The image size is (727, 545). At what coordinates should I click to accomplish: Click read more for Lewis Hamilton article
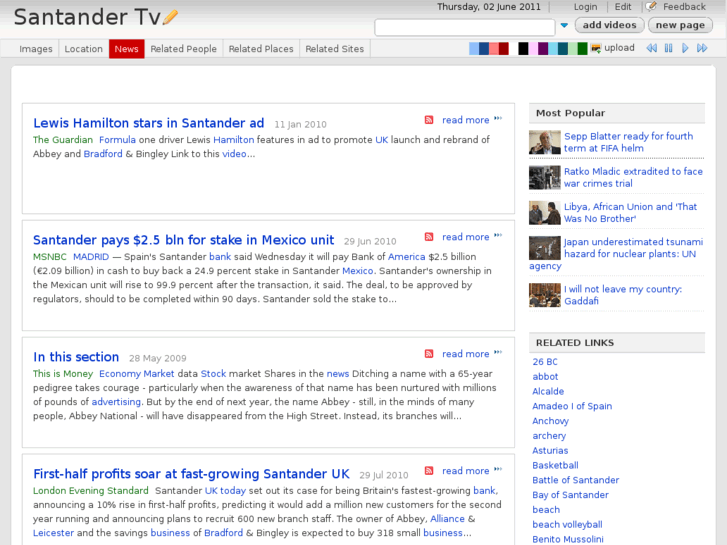[x=466, y=120]
